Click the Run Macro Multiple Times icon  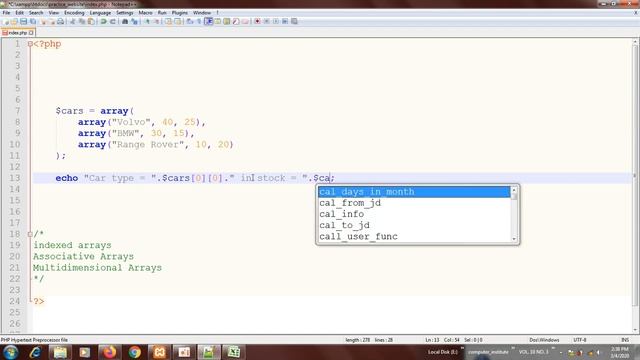click(285, 21)
